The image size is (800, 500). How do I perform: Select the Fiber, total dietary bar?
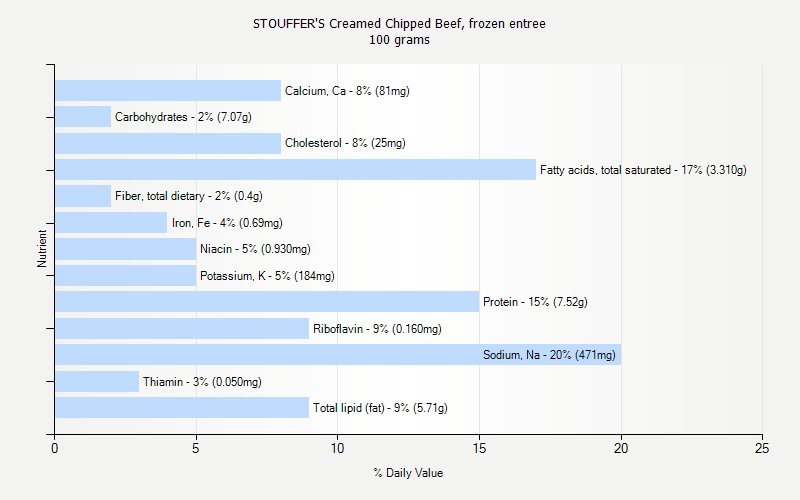[x=83, y=196]
